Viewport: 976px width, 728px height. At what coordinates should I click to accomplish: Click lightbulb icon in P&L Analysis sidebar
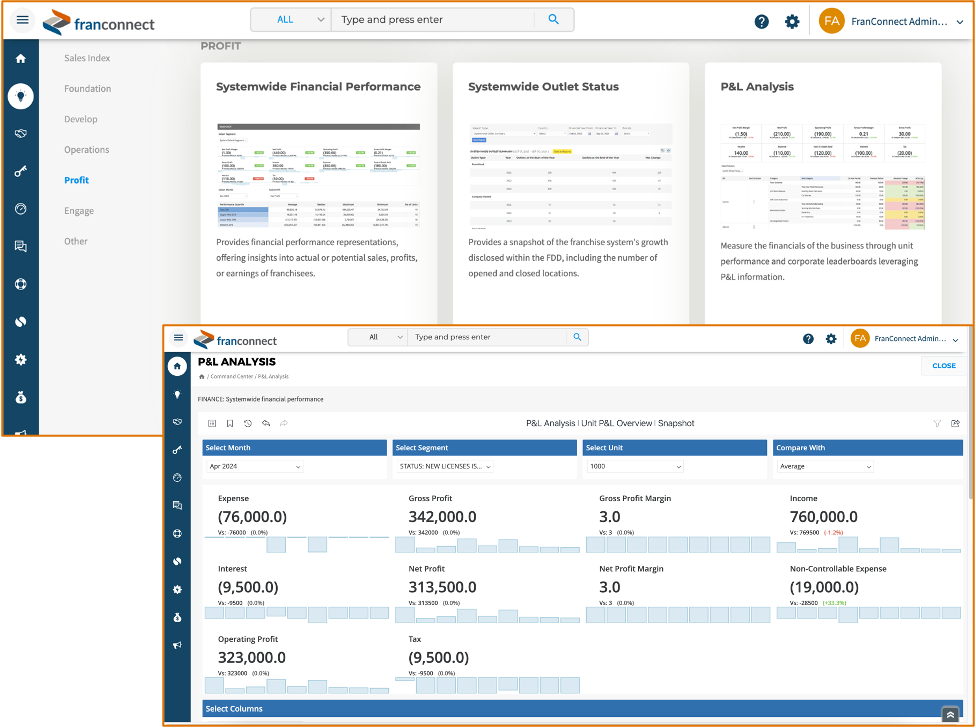point(177,394)
